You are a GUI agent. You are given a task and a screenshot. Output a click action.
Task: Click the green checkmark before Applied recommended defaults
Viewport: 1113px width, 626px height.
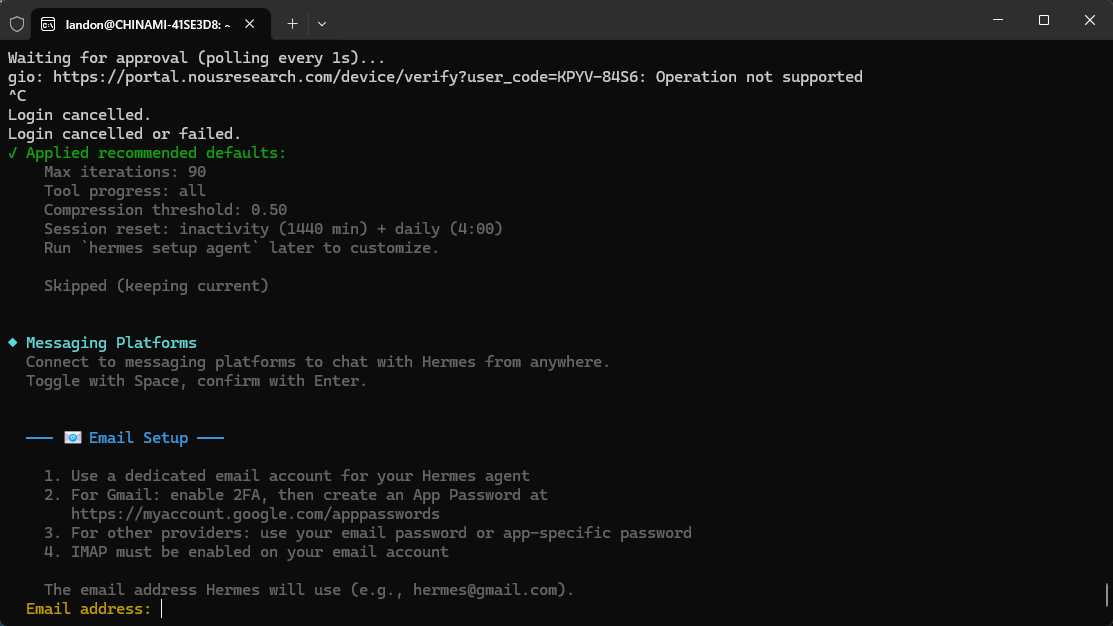click(13, 153)
